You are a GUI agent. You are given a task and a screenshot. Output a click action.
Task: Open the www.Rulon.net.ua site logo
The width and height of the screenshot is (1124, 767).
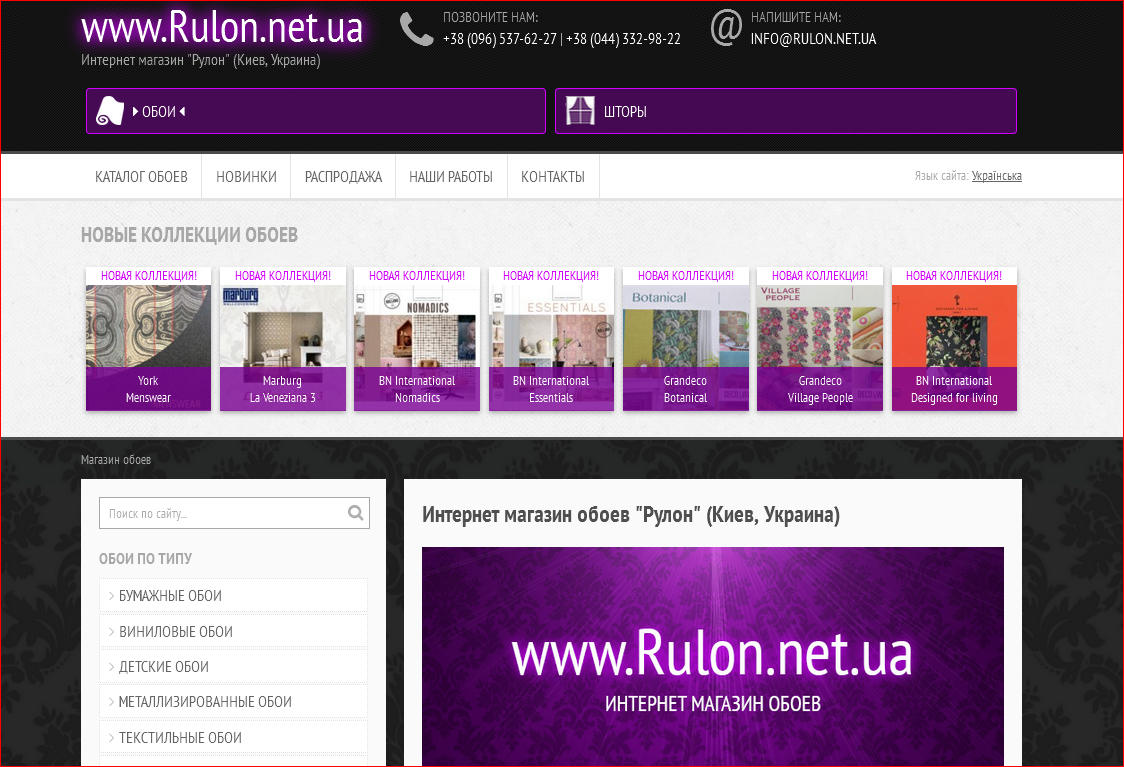point(222,28)
